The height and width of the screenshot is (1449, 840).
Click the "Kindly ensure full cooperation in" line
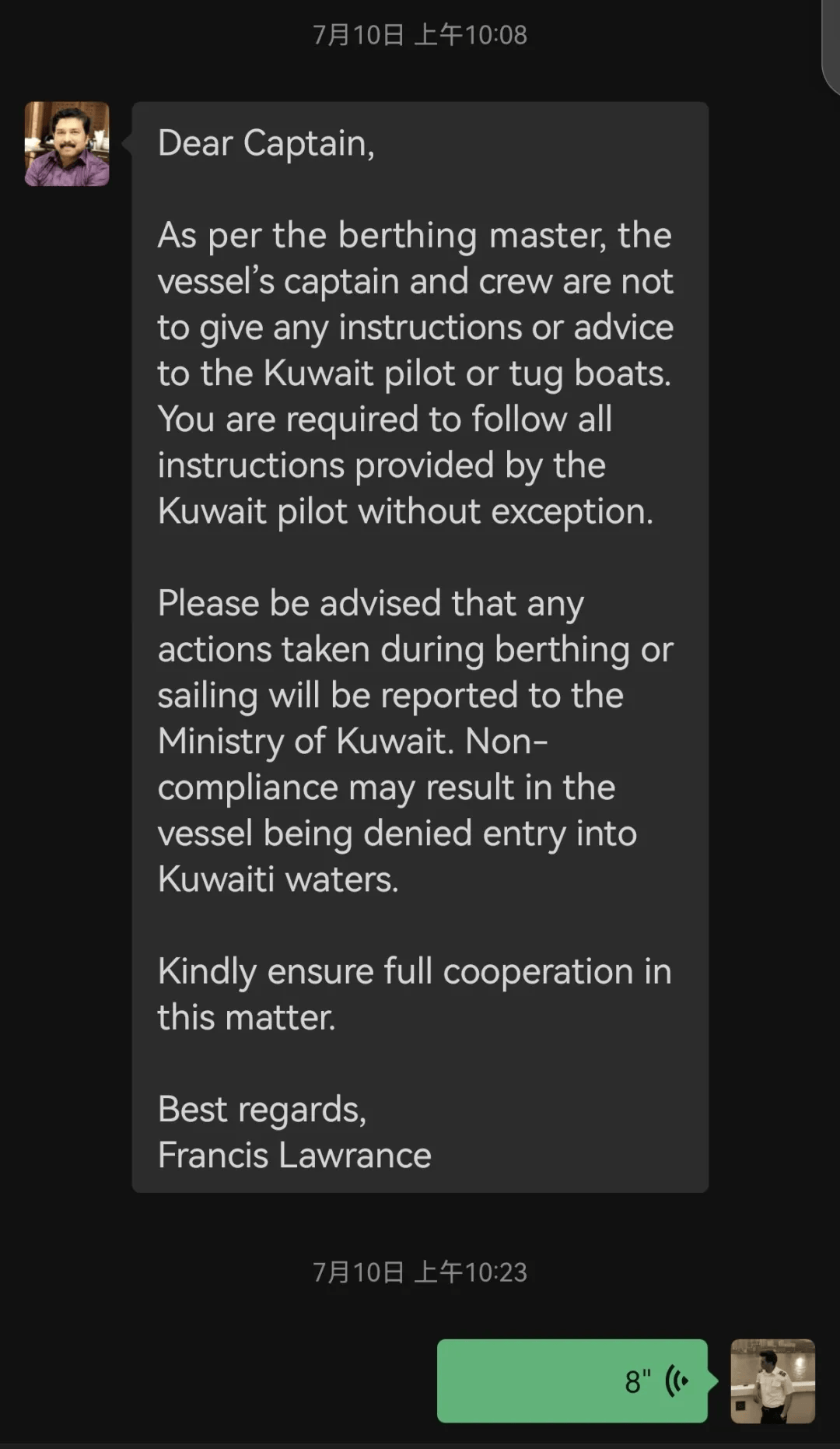pyautogui.click(x=414, y=971)
